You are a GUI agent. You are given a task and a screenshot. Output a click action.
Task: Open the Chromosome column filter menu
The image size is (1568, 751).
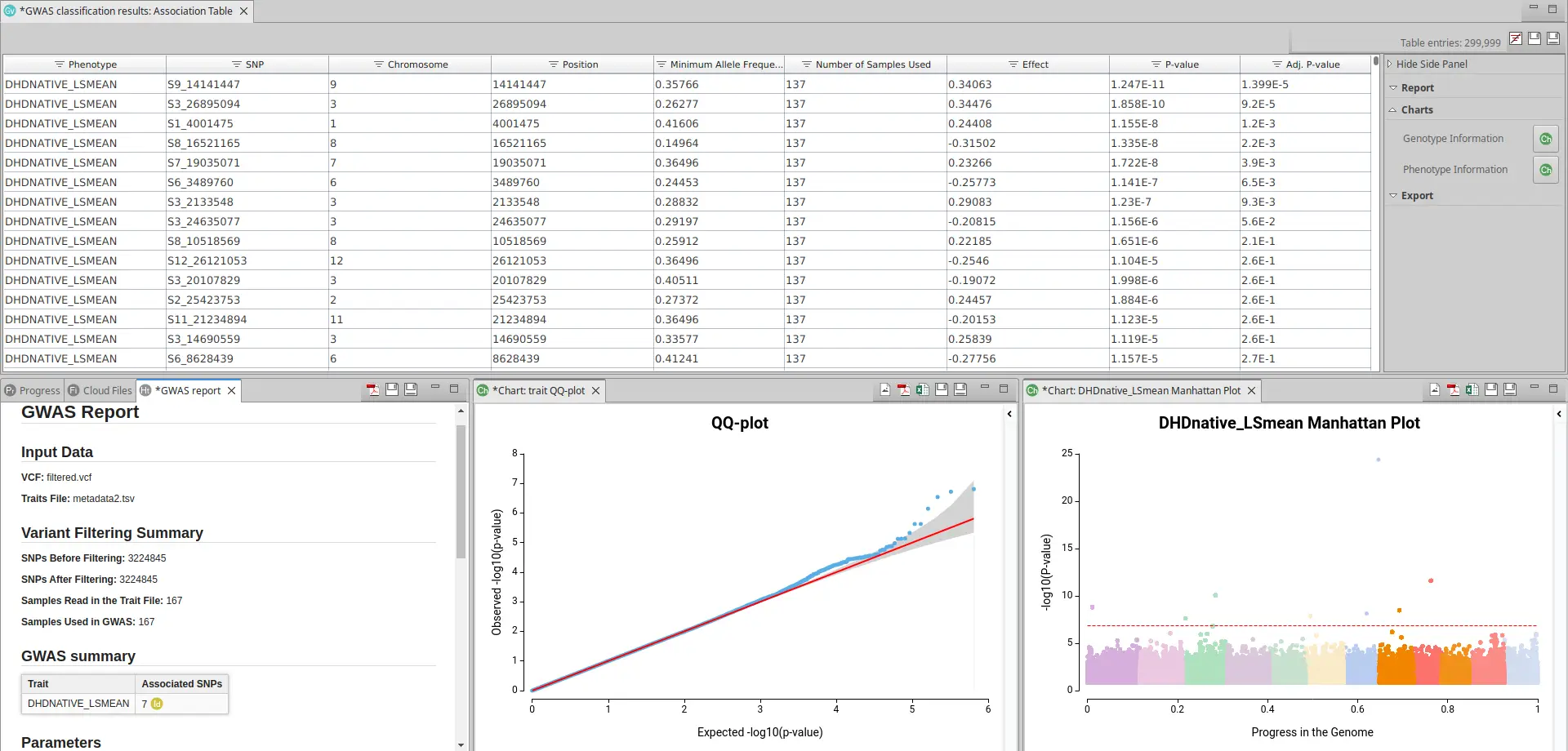pos(378,64)
